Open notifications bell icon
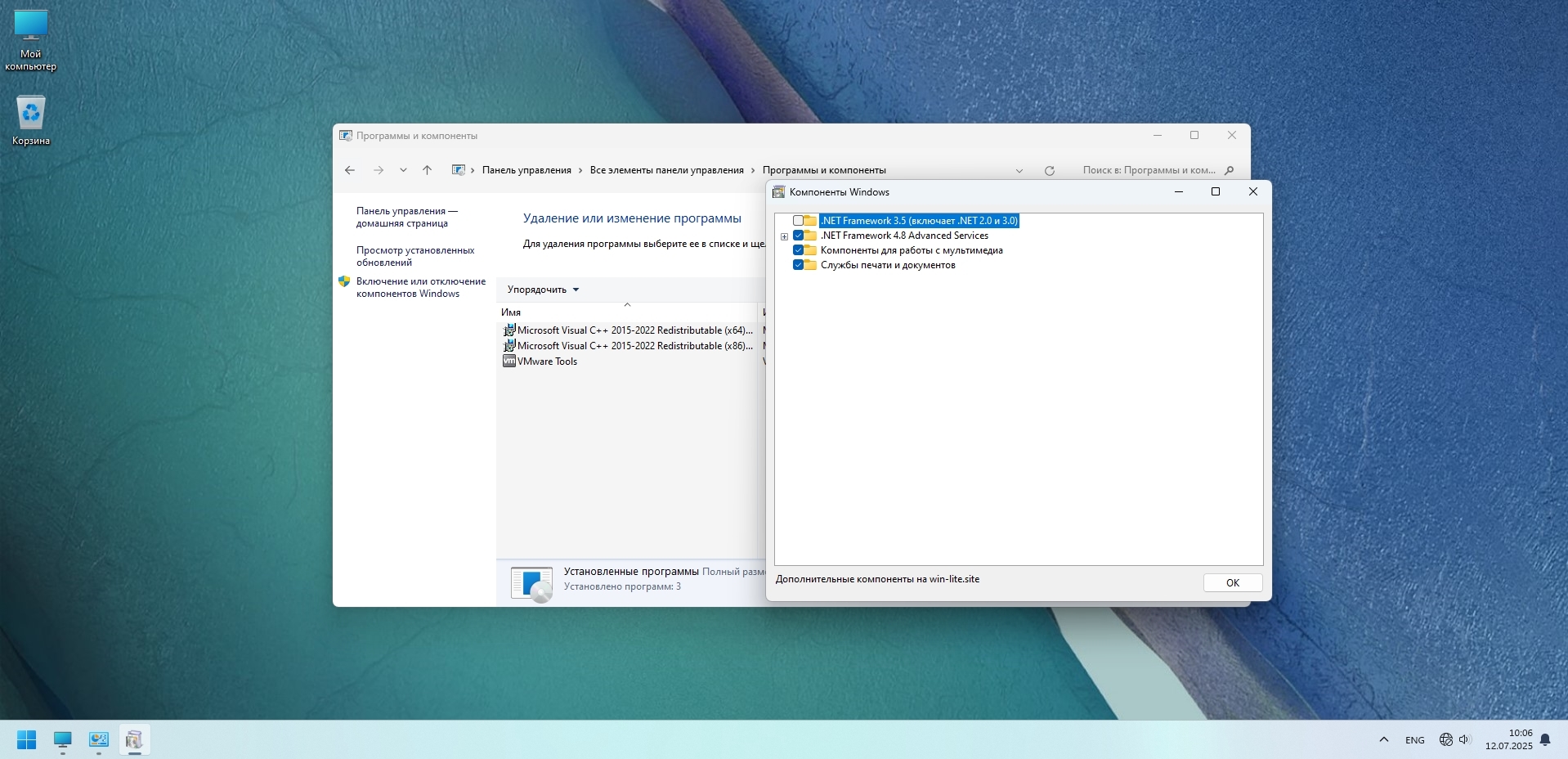 pyautogui.click(x=1545, y=739)
